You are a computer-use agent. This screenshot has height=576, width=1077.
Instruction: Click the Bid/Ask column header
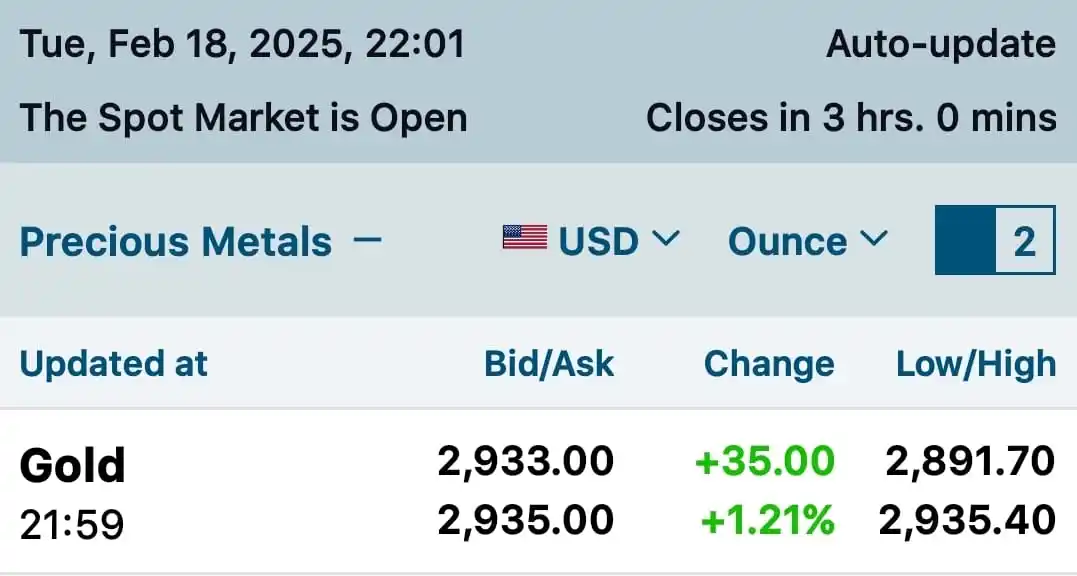[549, 364]
